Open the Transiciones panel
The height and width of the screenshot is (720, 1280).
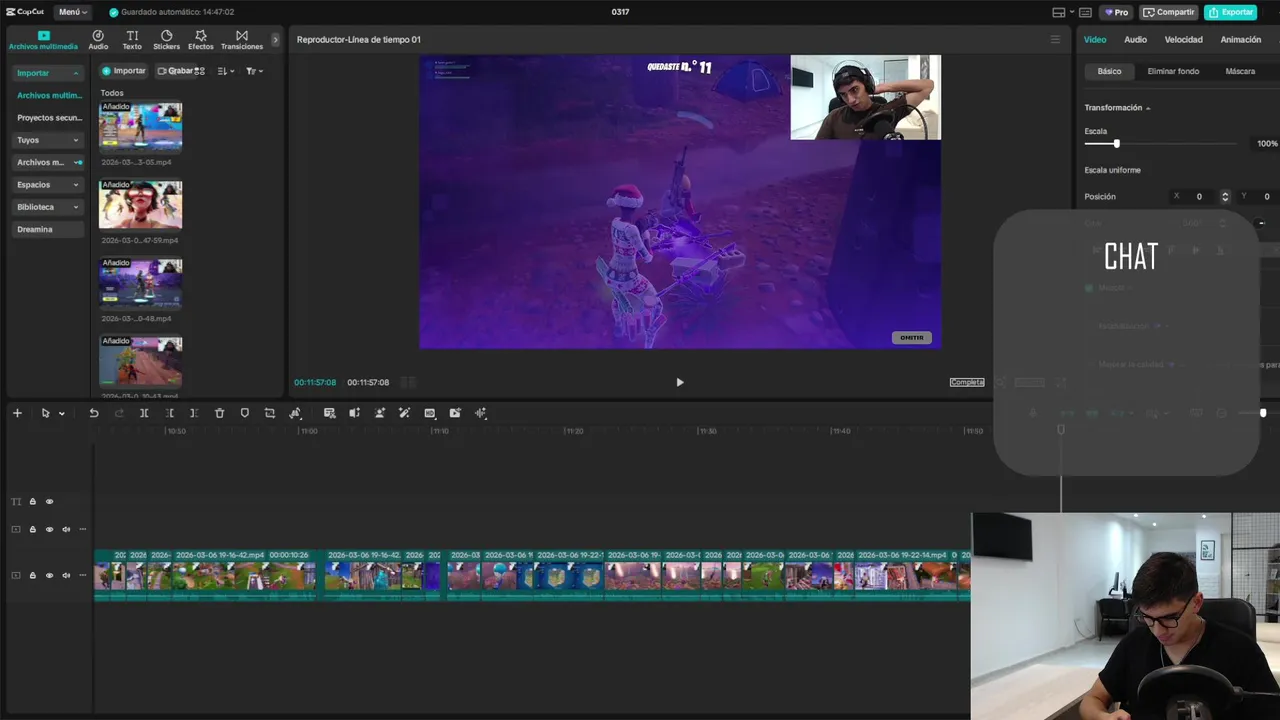[242, 40]
